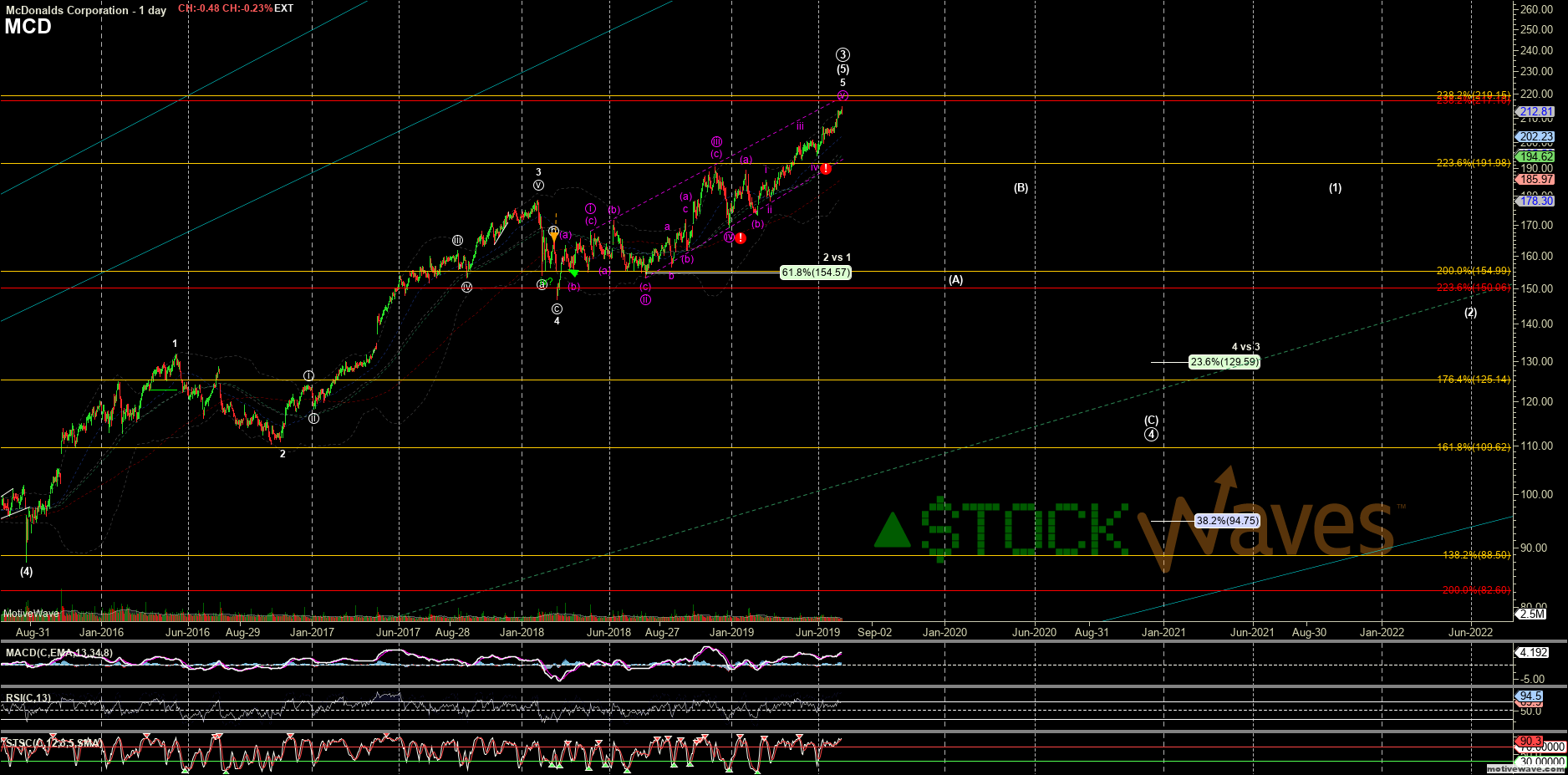Viewport: 1568px width, 775px height.
Task: Open the motivewave.com link in corner
Action: pyautogui.click(x=1525, y=768)
